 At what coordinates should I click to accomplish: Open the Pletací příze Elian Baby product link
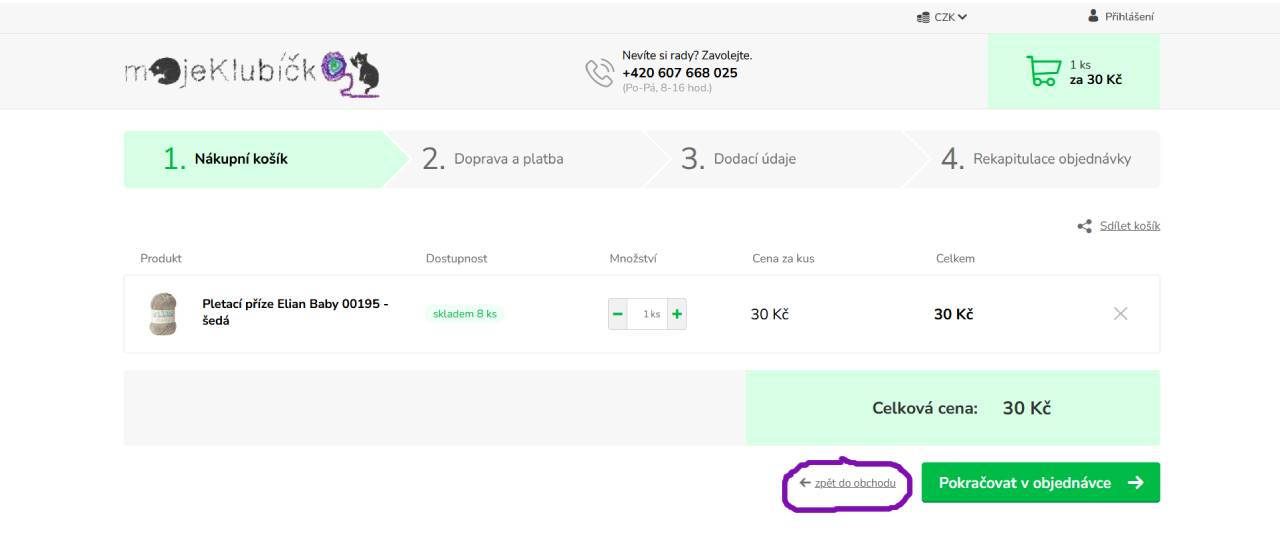(x=295, y=312)
